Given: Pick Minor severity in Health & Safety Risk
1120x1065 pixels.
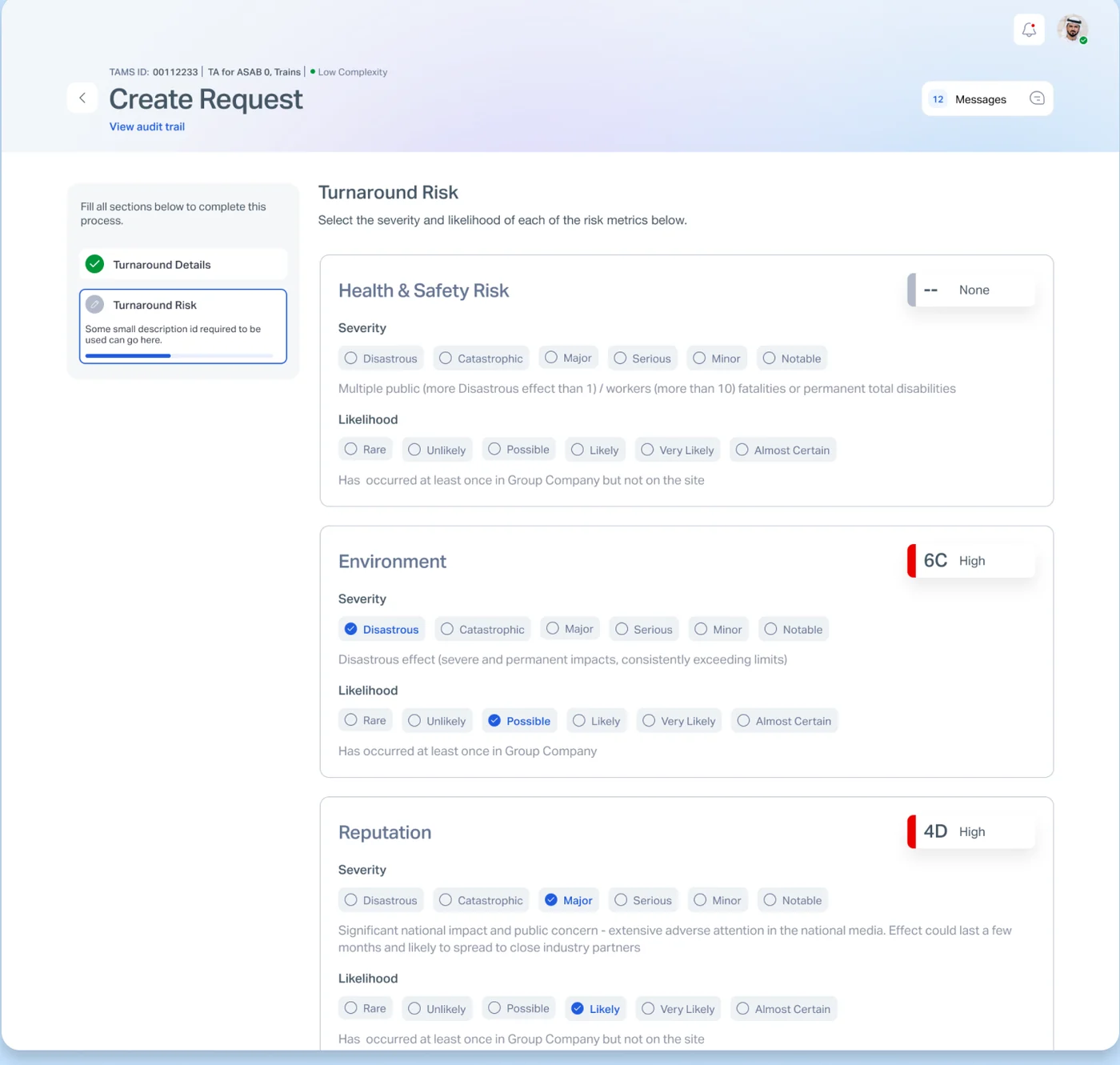Looking at the screenshot, I should (x=717, y=358).
